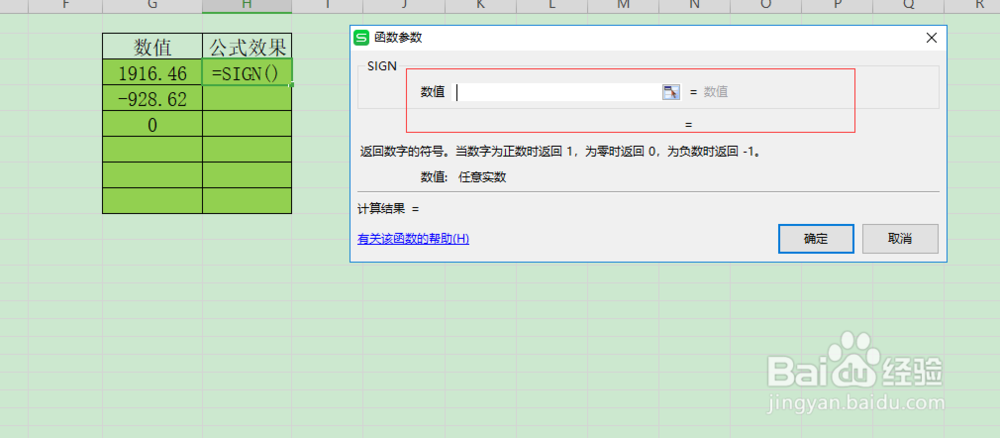Screen dimensions: 1000x438
Task: Select column F header
Action: click(x=65, y=6)
